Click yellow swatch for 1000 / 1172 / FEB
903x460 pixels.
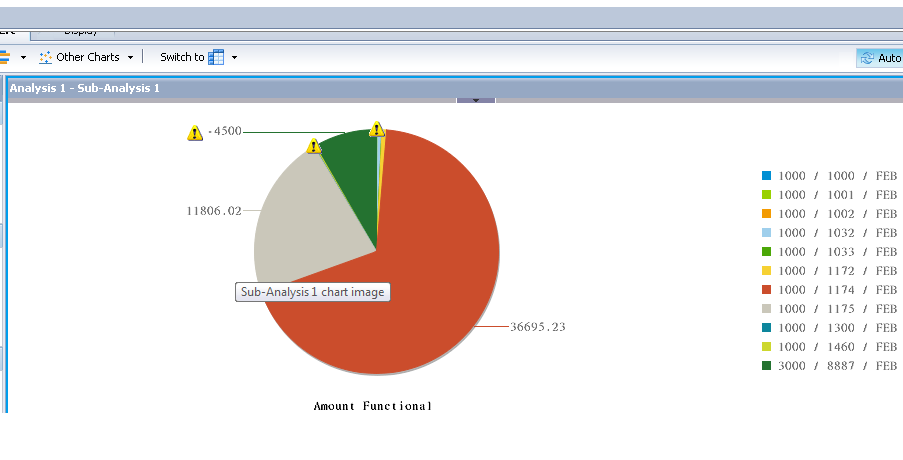tap(766, 271)
